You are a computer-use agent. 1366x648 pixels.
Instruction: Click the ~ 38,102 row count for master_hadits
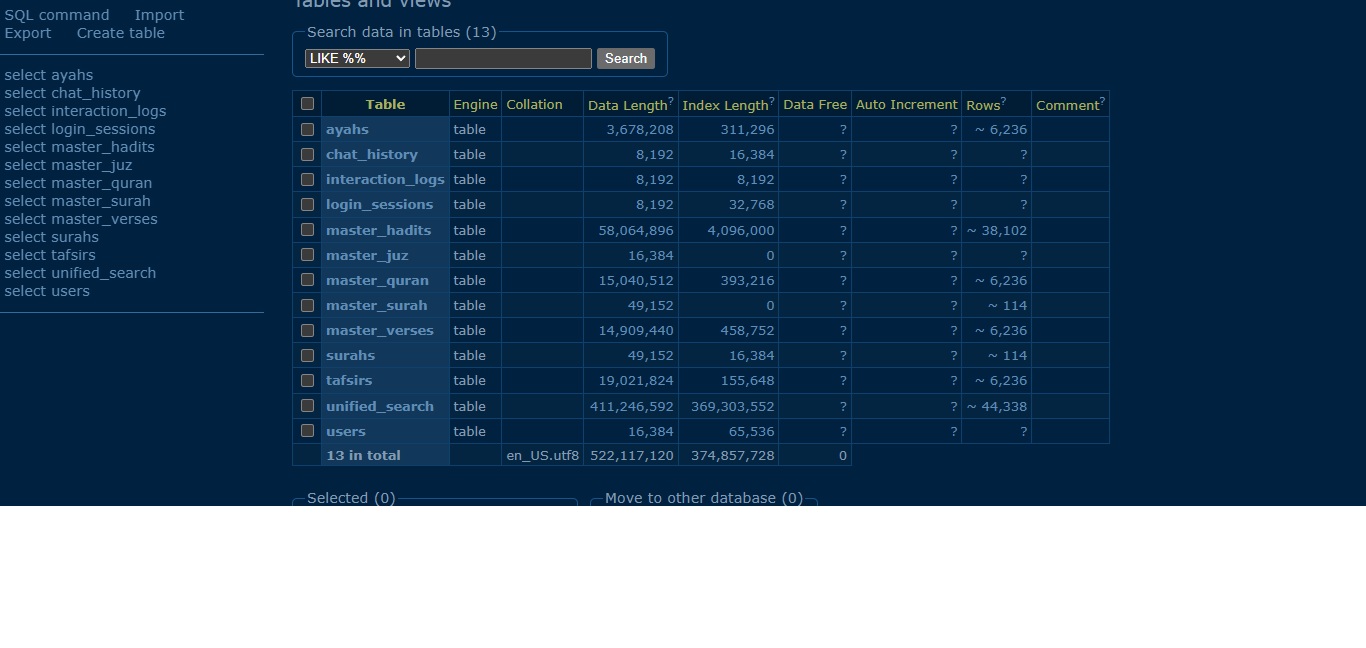(x=997, y=230)
